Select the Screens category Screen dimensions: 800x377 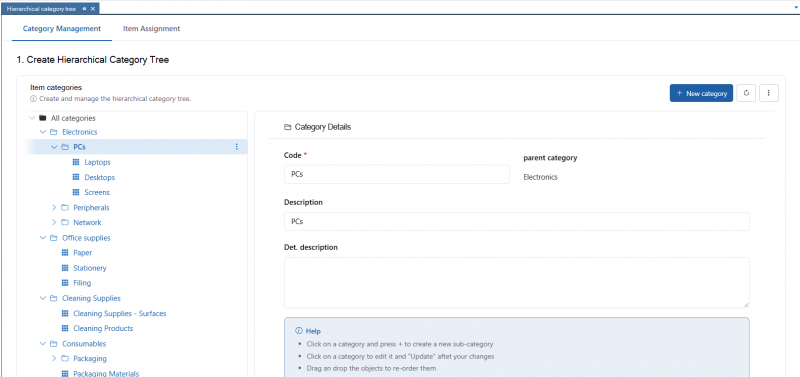point(97,192)
